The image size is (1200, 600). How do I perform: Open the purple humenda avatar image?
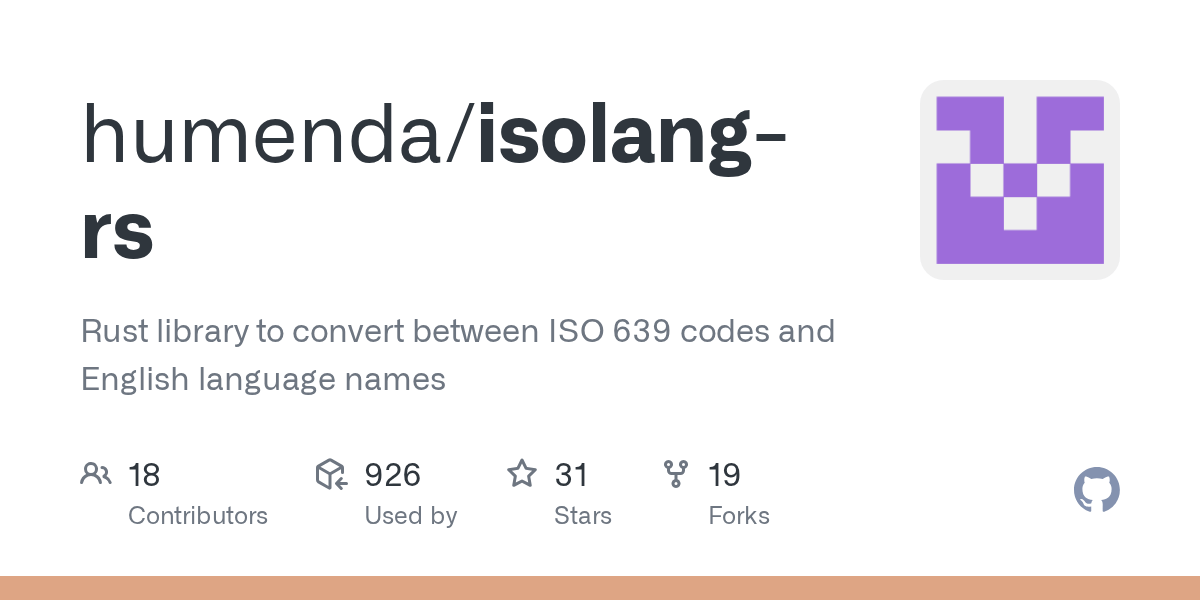pyautogui.click(x=1019, y=180)
